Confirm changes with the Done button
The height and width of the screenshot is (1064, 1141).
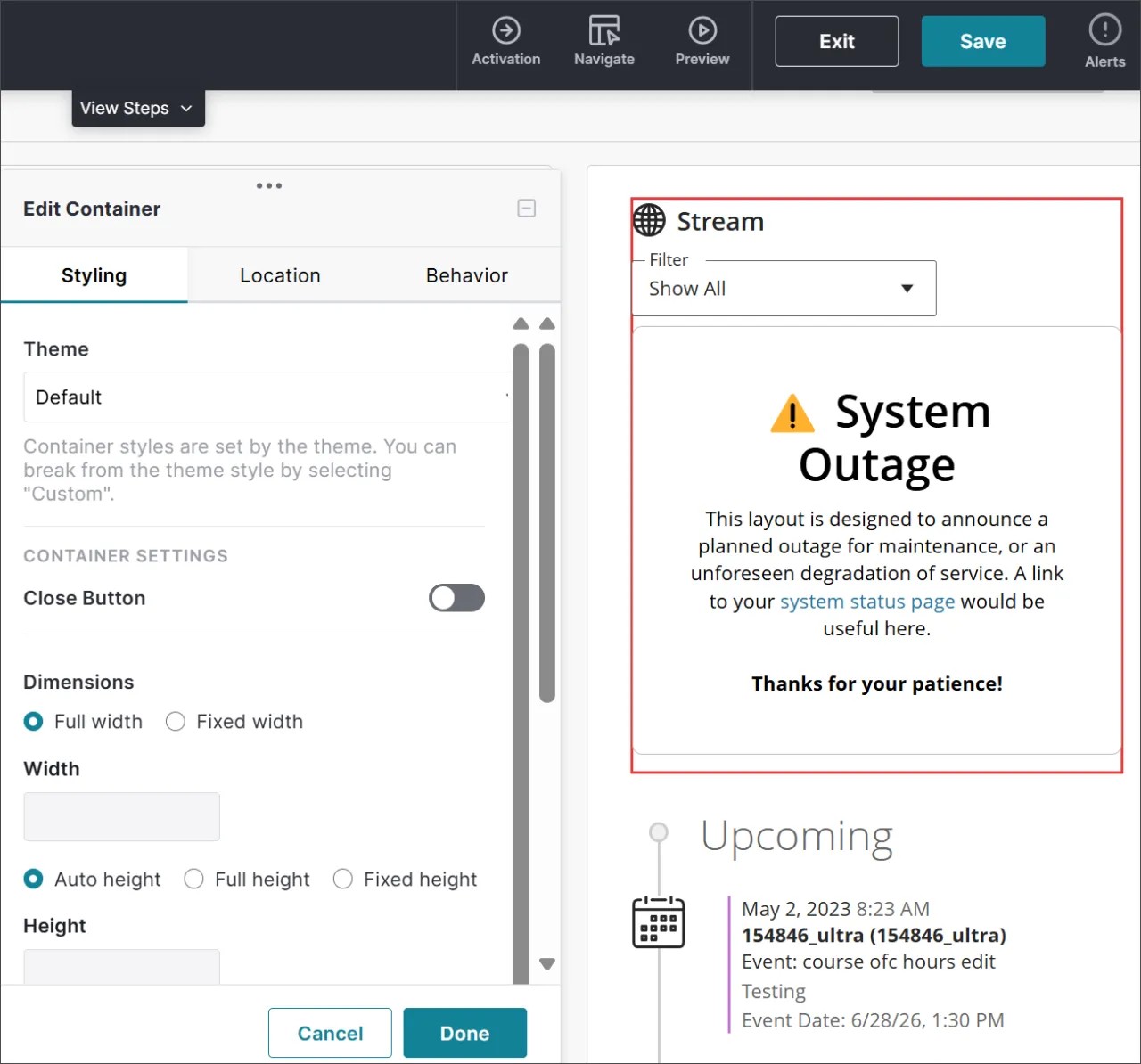[x=464, y=1033]
